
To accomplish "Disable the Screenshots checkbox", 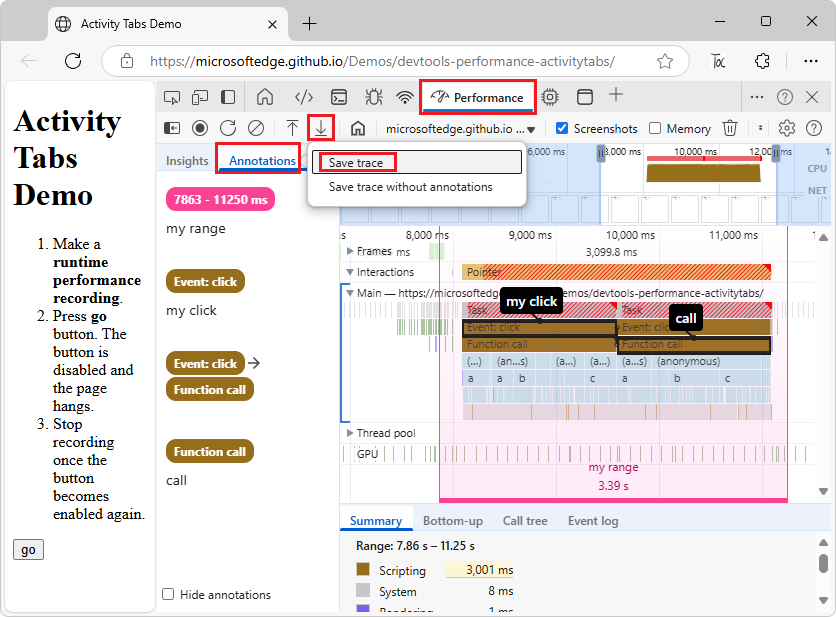I will pos(561,128).
